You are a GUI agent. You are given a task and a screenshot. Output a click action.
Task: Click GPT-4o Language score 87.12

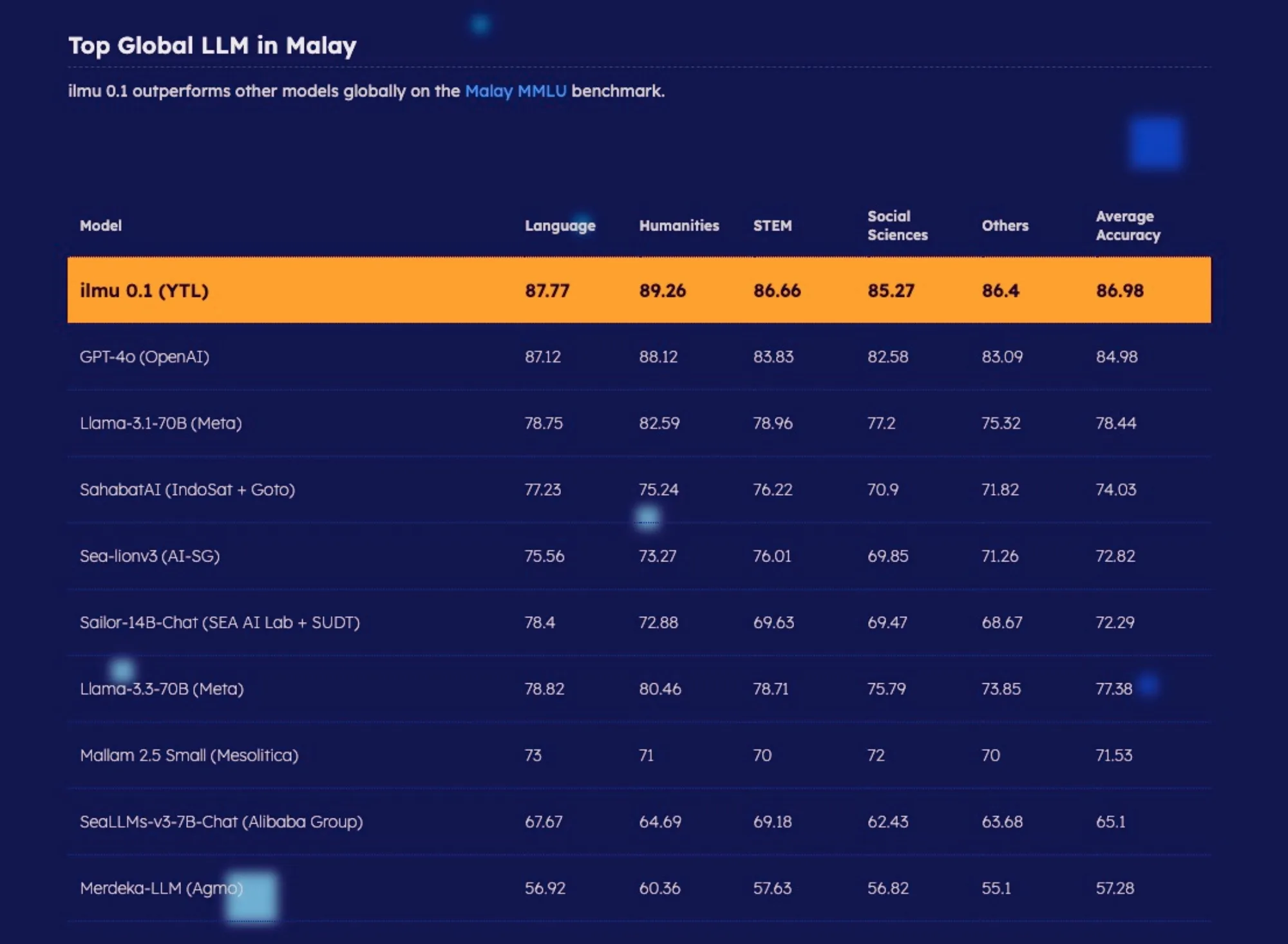coord(543,357)
